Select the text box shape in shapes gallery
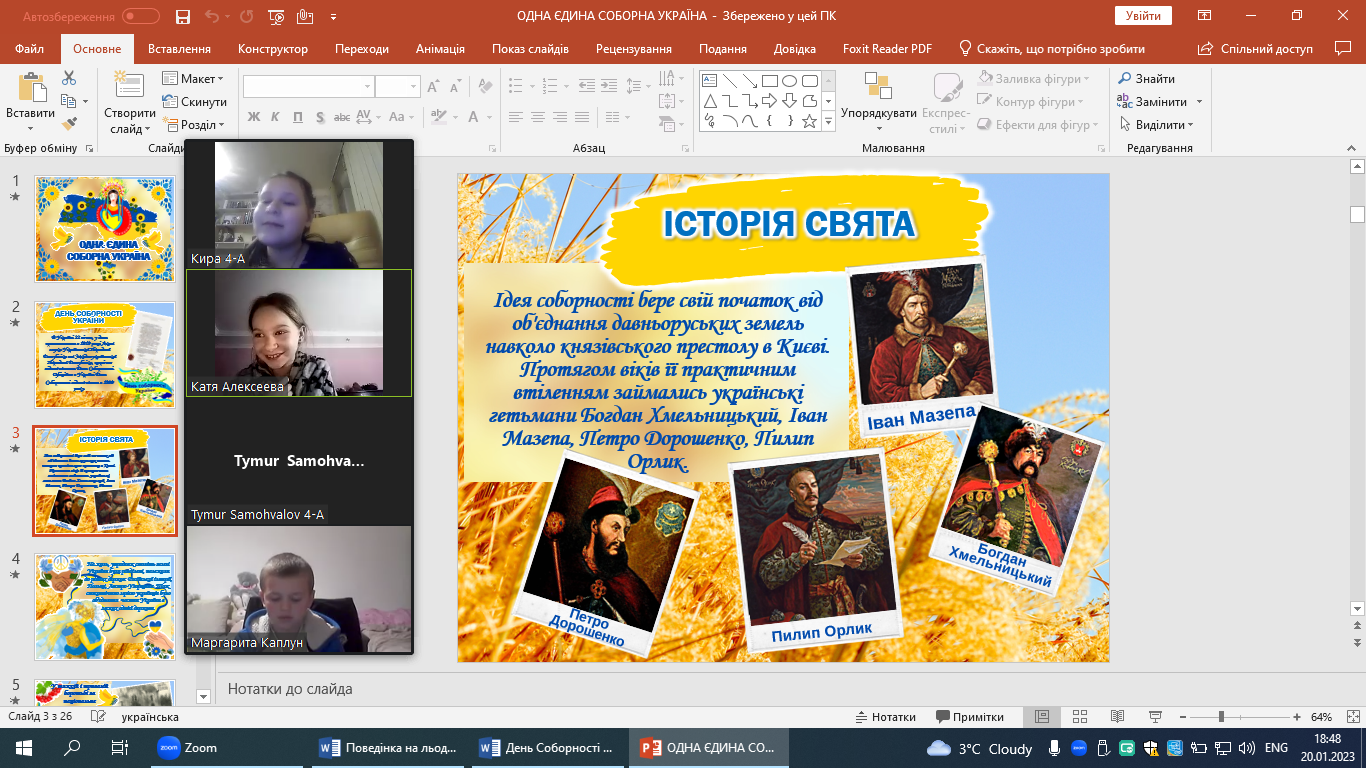The width and height of the screenshot is (1366, 768). pos(709,81)
